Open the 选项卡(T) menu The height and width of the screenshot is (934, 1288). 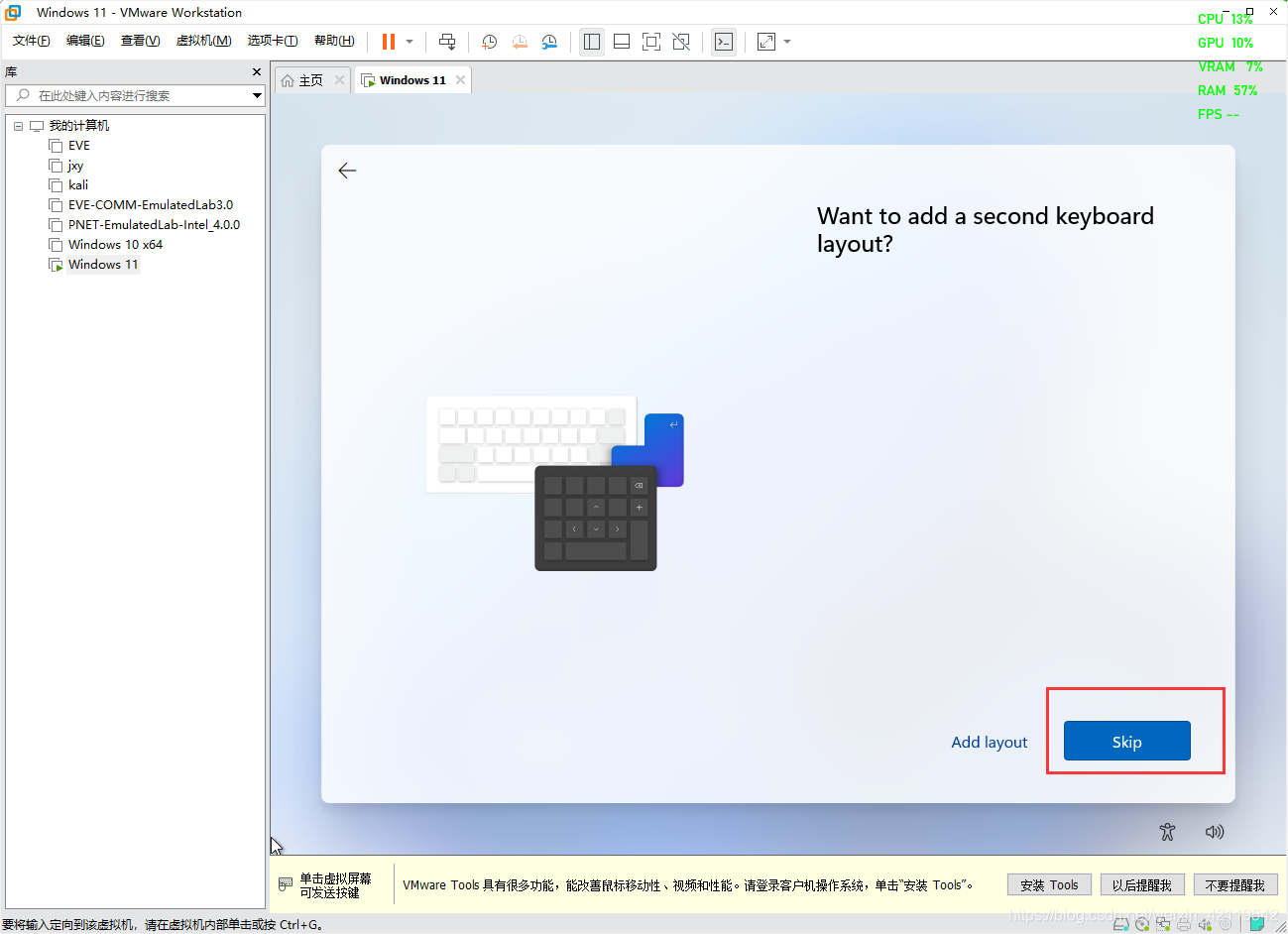click(273, 41)
